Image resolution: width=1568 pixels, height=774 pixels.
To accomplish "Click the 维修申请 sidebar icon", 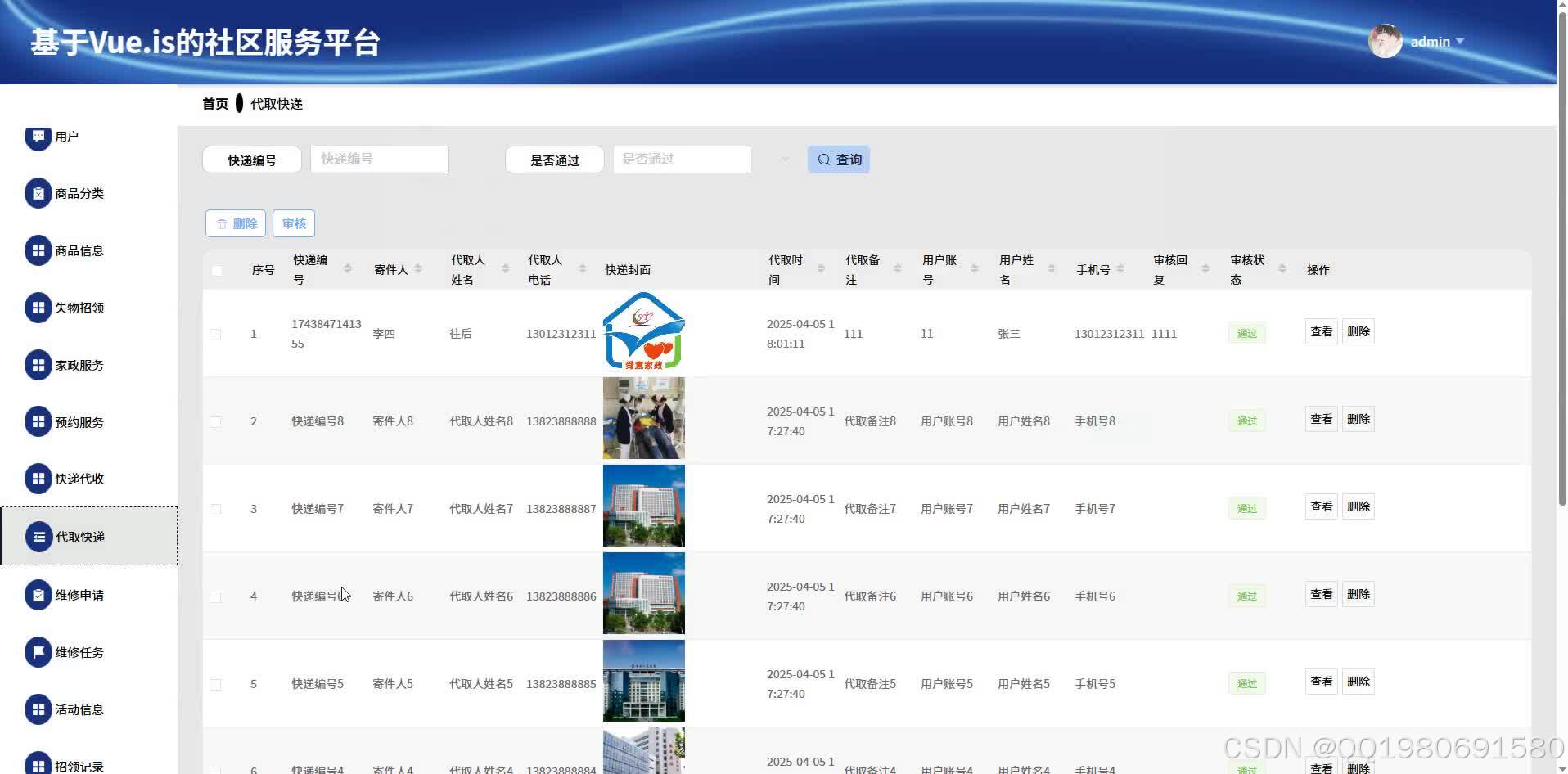I will click(x=38, y=595).
